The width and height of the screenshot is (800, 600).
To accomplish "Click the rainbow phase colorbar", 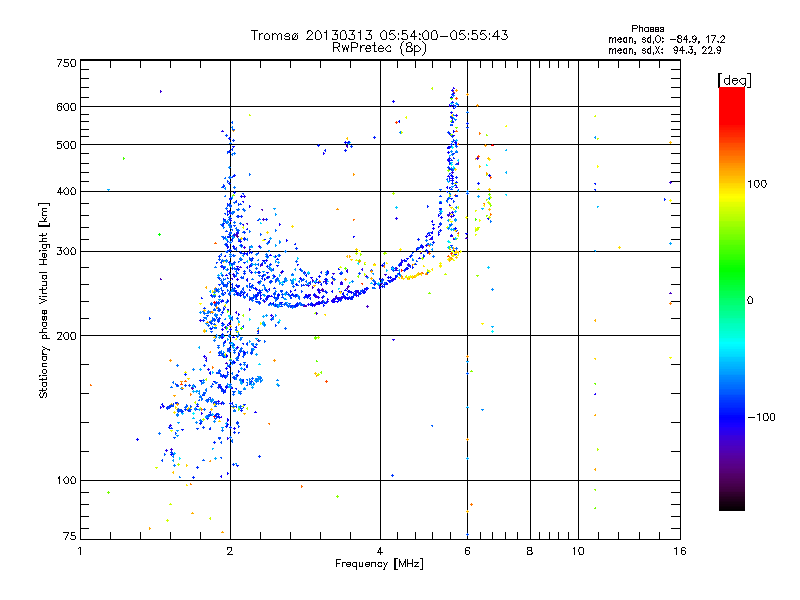I will click(732, 298).
